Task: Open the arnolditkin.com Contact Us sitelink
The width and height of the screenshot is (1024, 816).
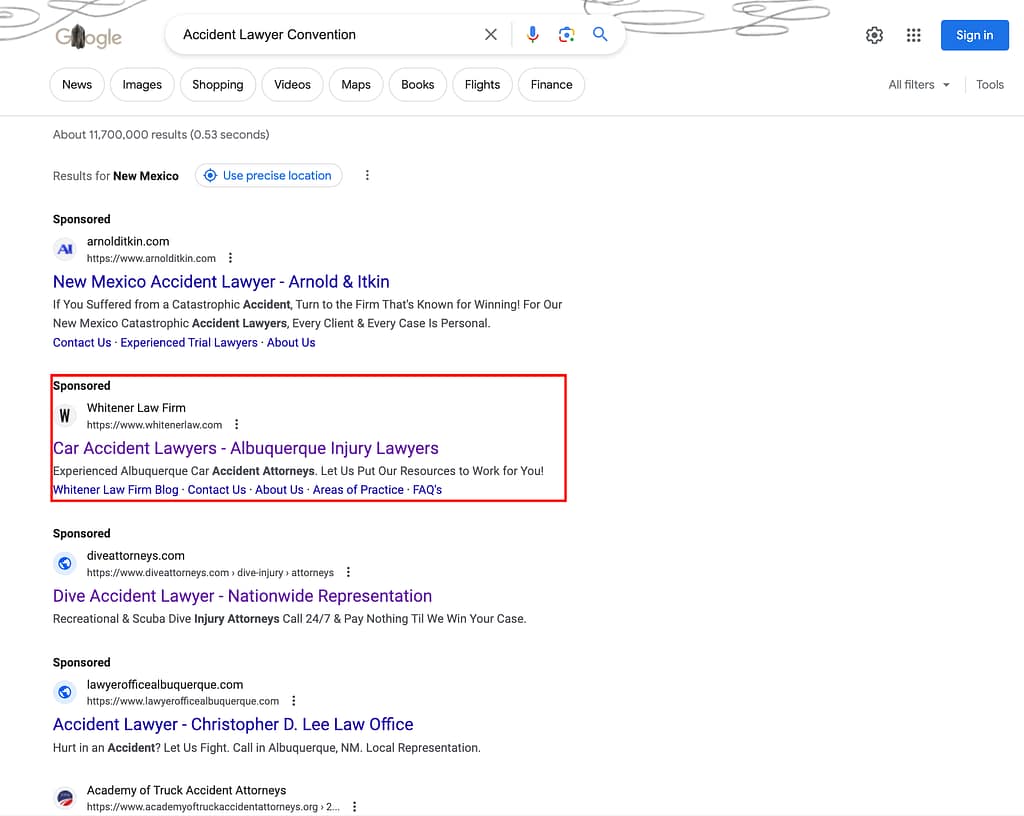Action: 82,343
